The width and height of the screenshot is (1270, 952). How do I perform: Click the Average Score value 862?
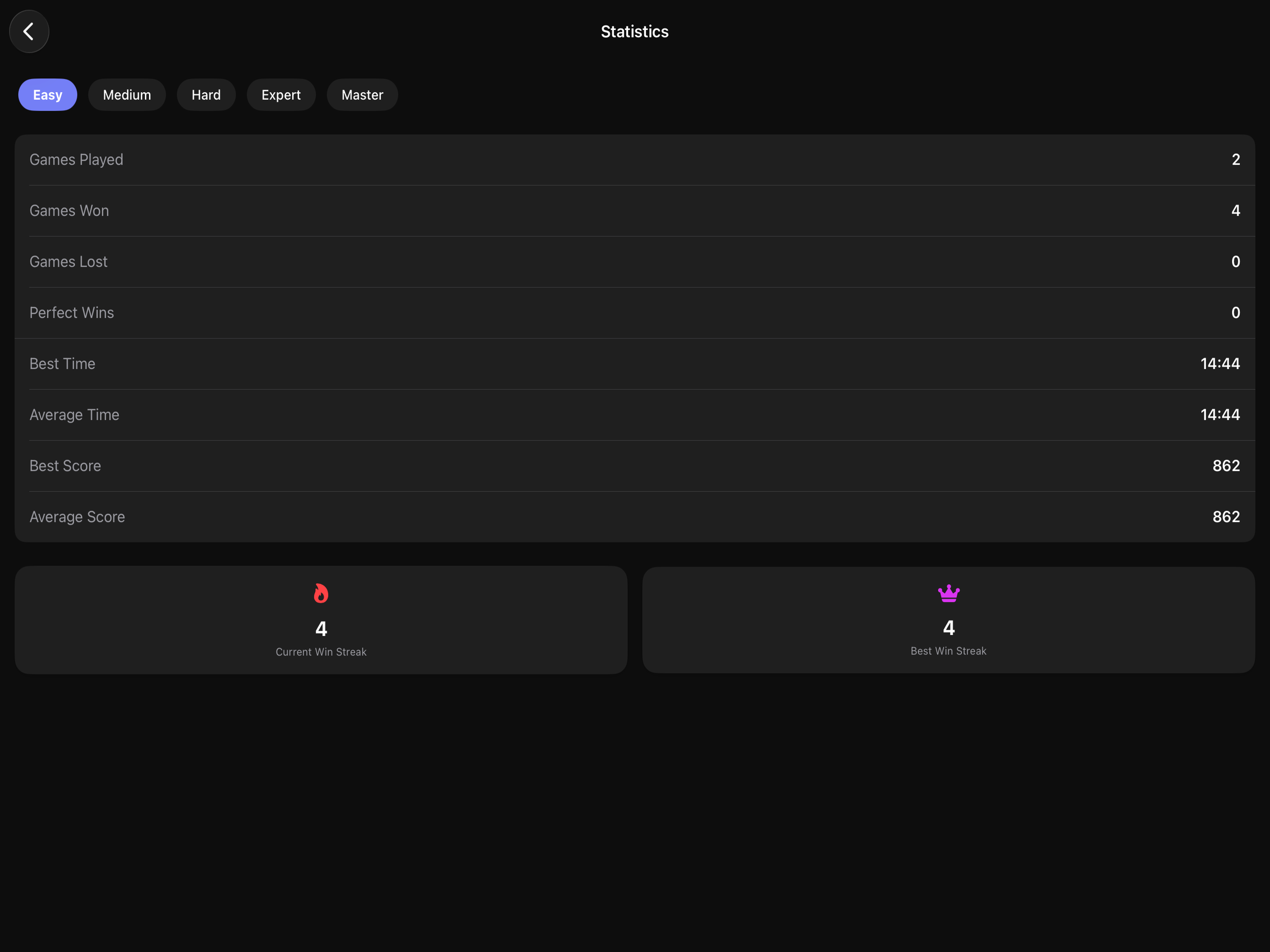pos(1226,517)
